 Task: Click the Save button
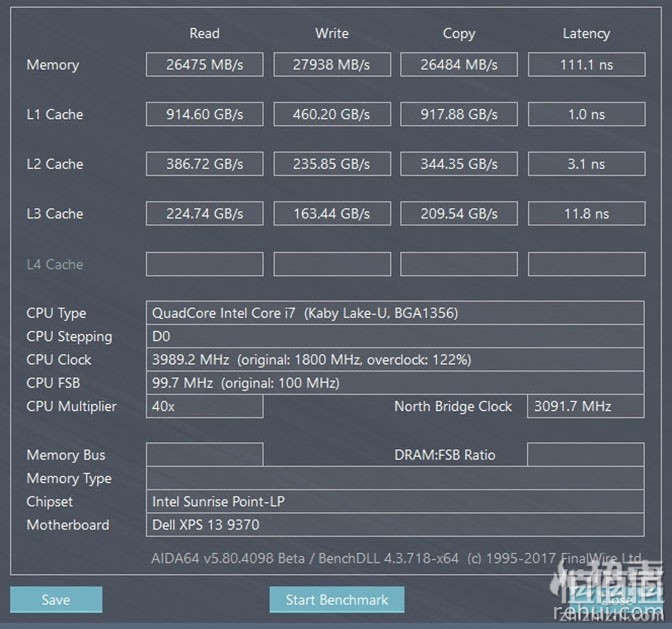[56, 599]
